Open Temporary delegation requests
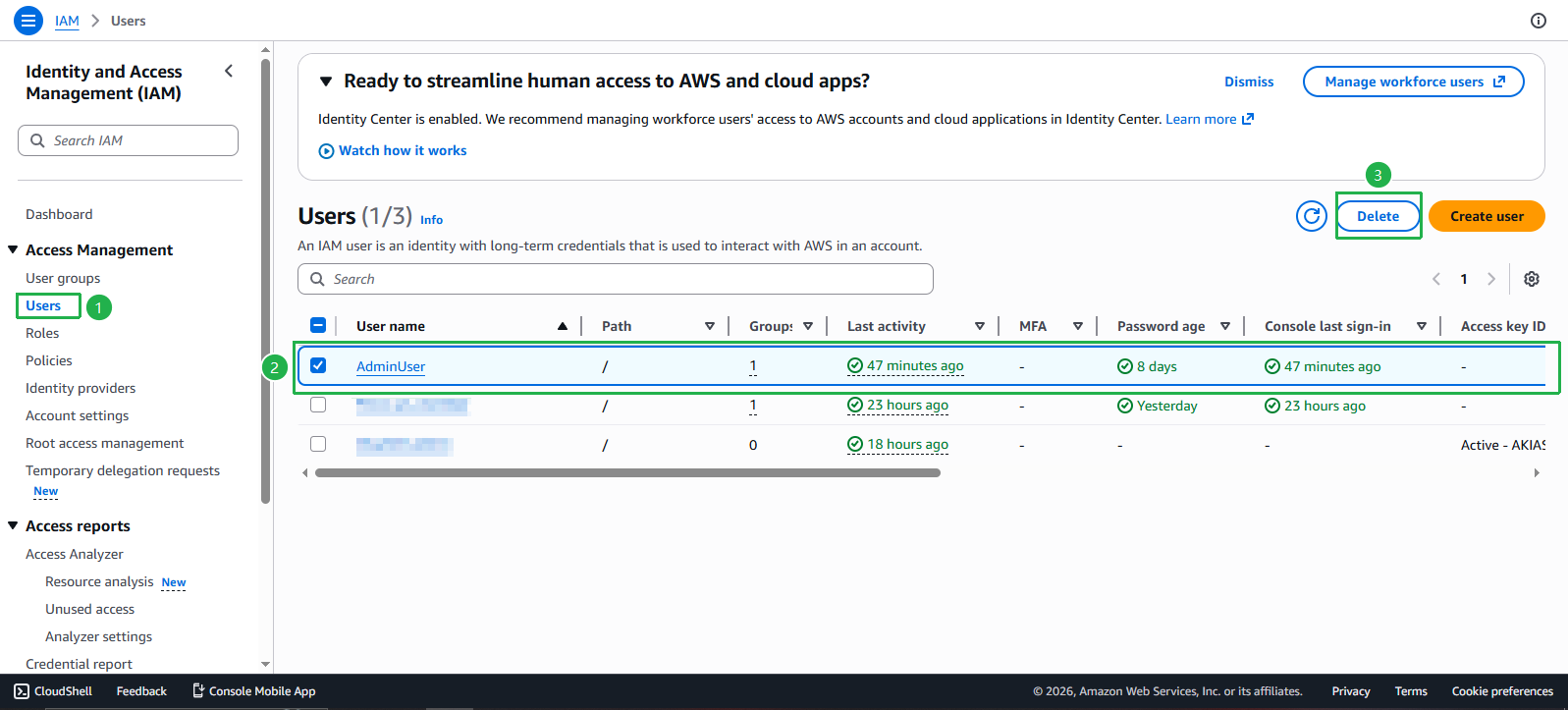 point(123,470)
